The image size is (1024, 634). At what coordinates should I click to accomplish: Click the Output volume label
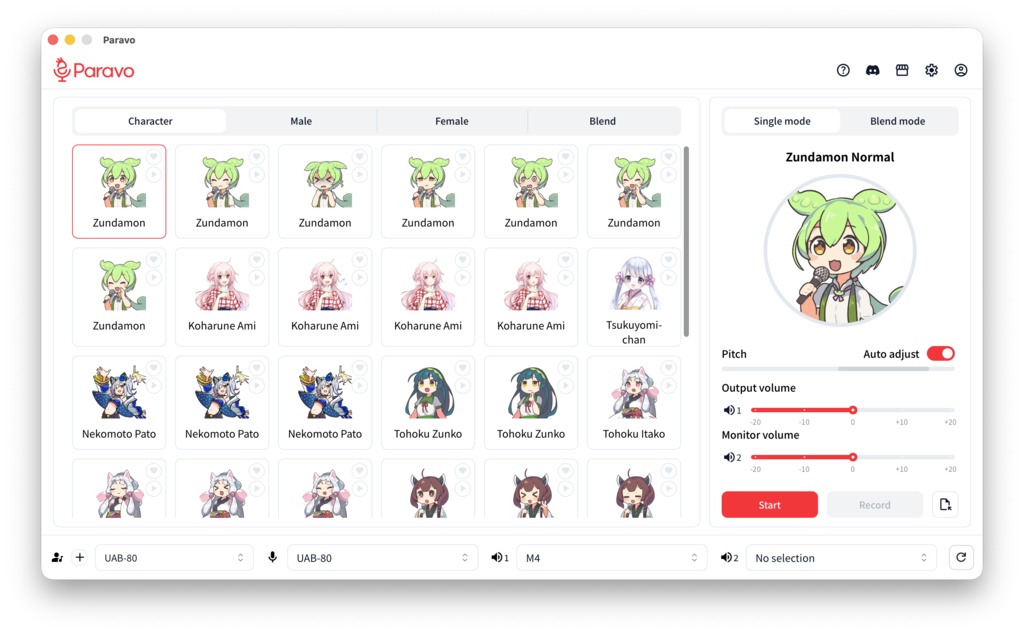point(758,388)
